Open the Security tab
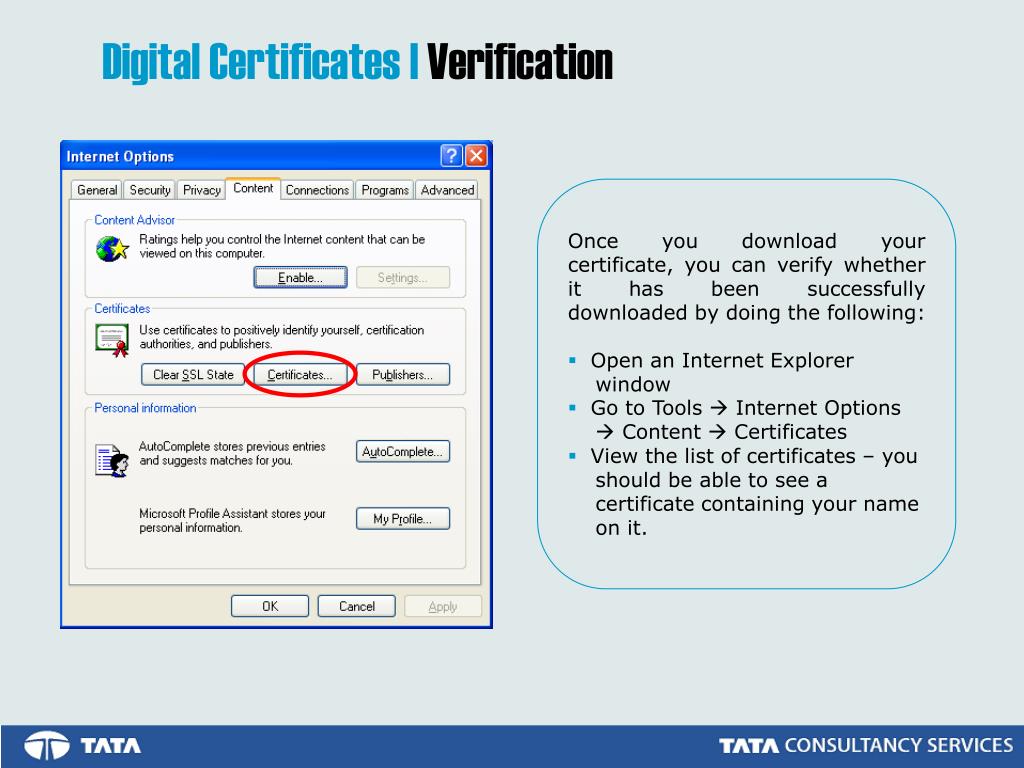This screenshot has width=1024, height=768. [x=150, y=190]
